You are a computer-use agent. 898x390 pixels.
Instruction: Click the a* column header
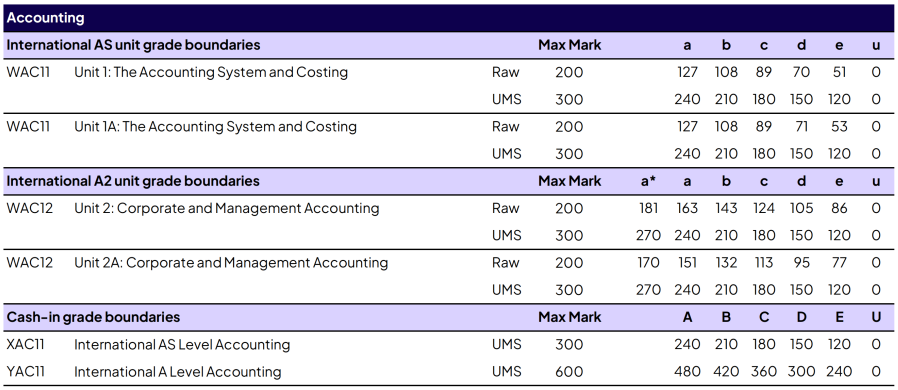coord(648,181)
